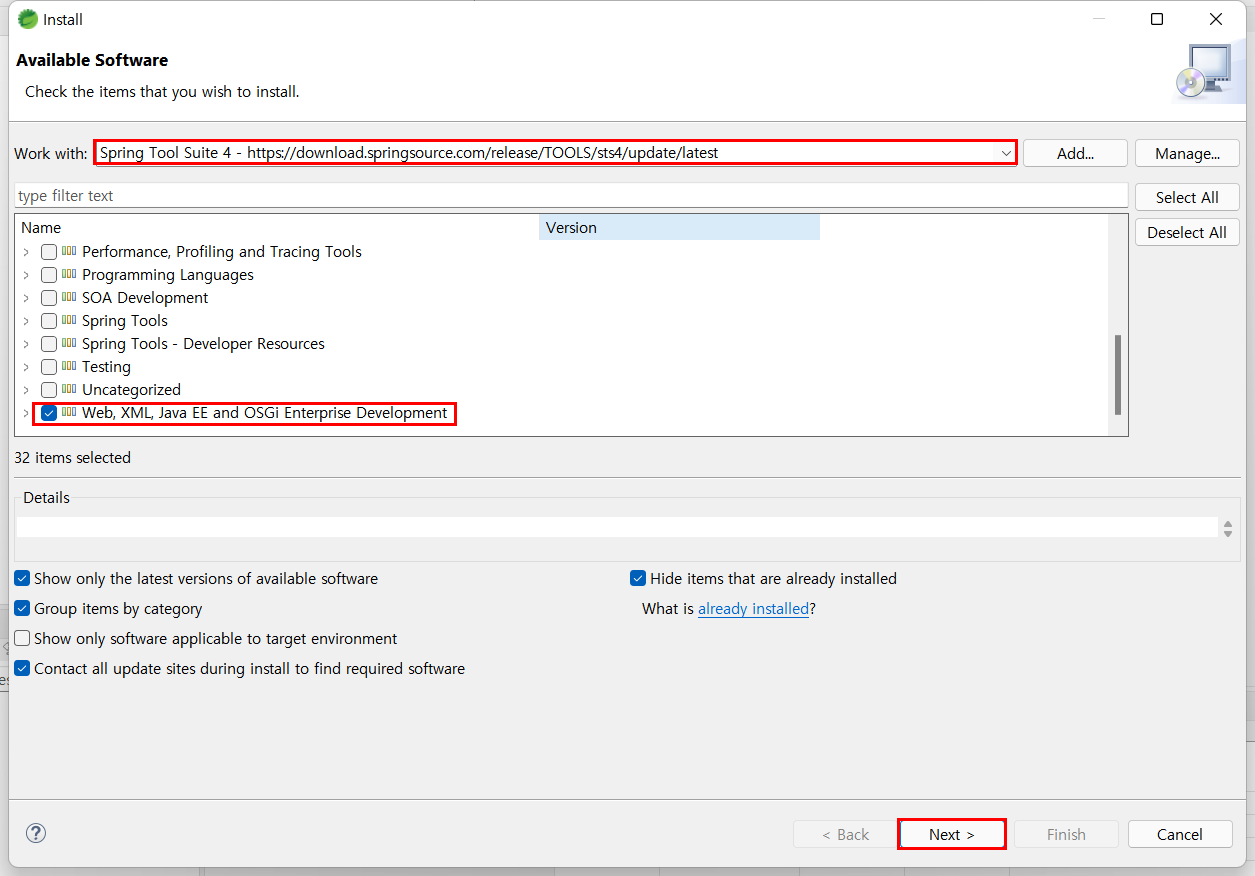The width and height of the screenshot is (1255, 876).
Task: Maximize the Install window
Action: [1157, 19]
